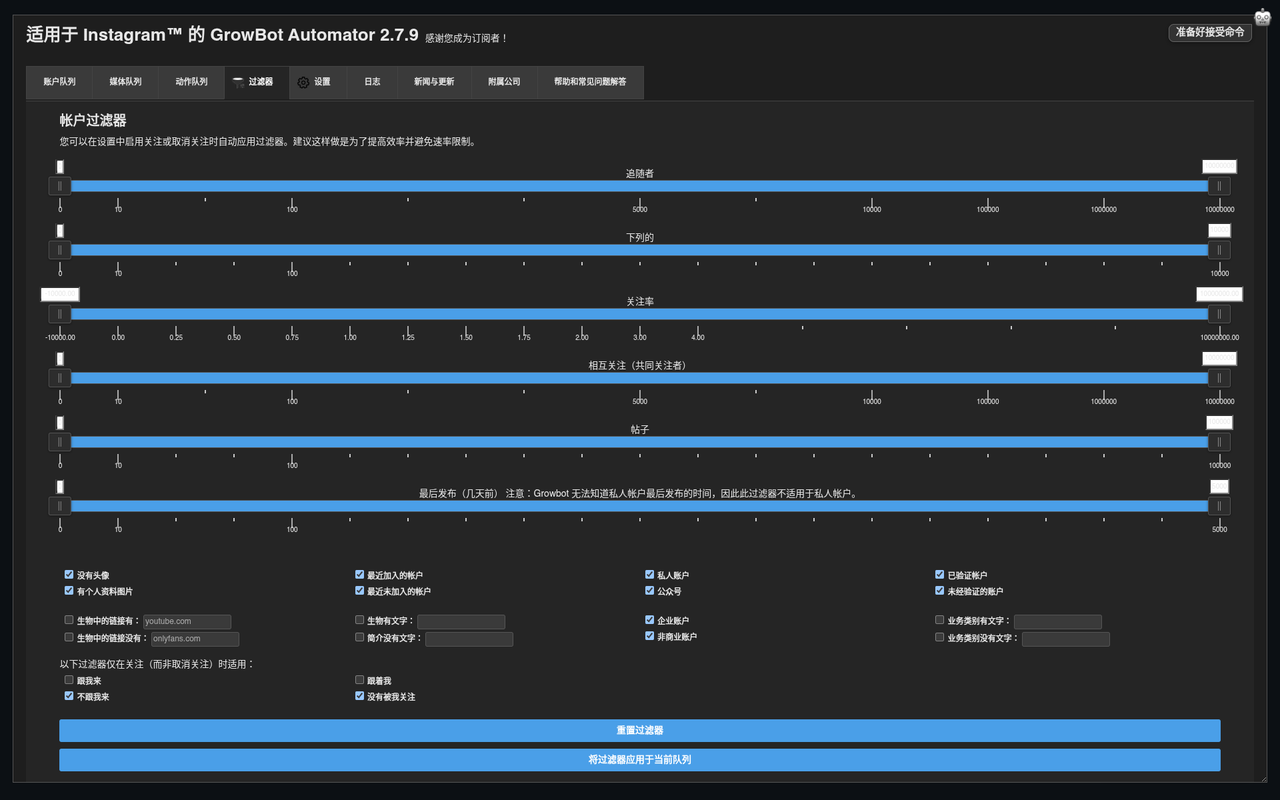Viewport: 1280px width, 800px height.
Task: Click the 重置过滤器 button
Action: coord(640,731)
